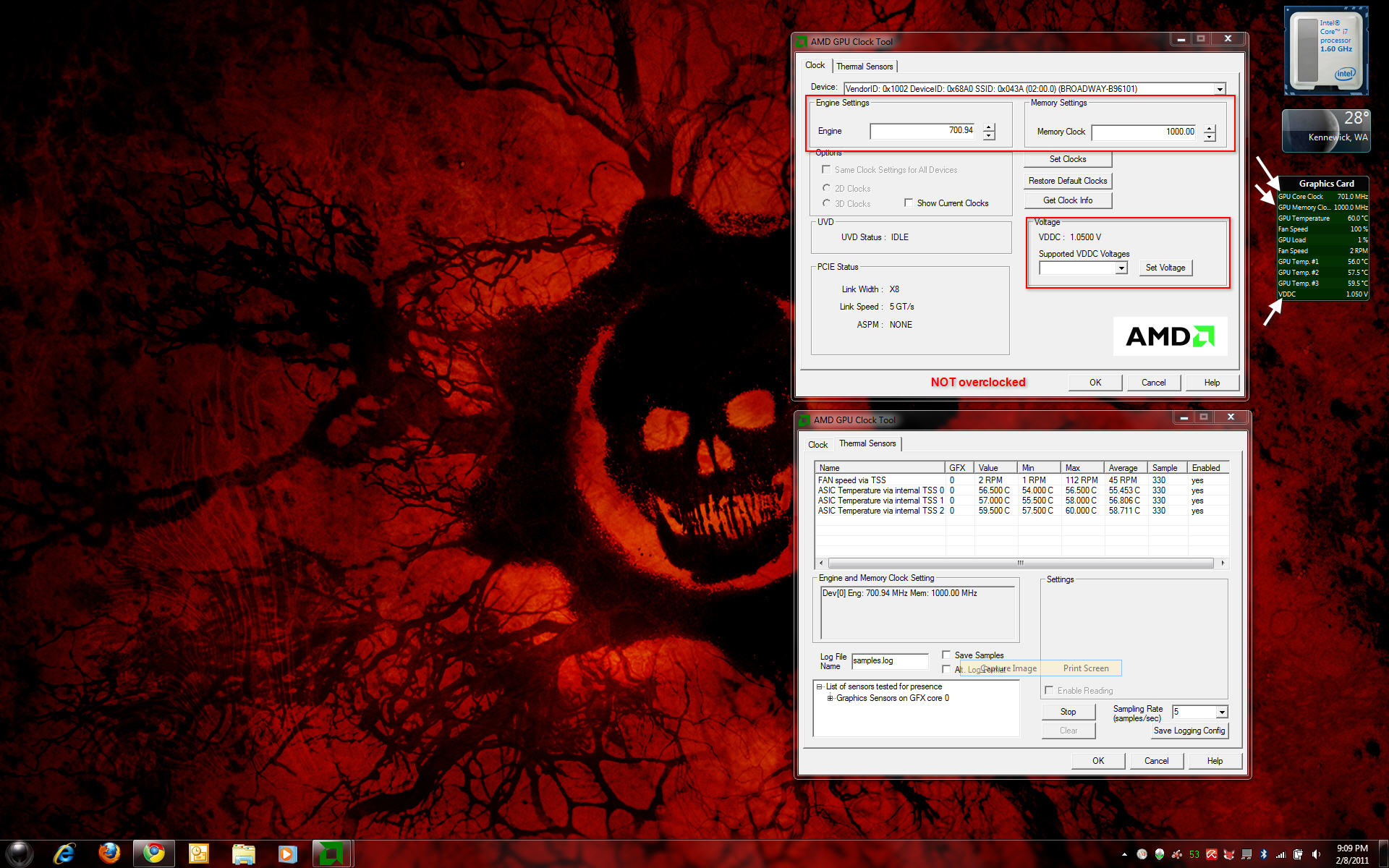Increase Memory Clock with up arrow
Viewport: 1389px width, 868px height.
click(x=1210, y=129)
